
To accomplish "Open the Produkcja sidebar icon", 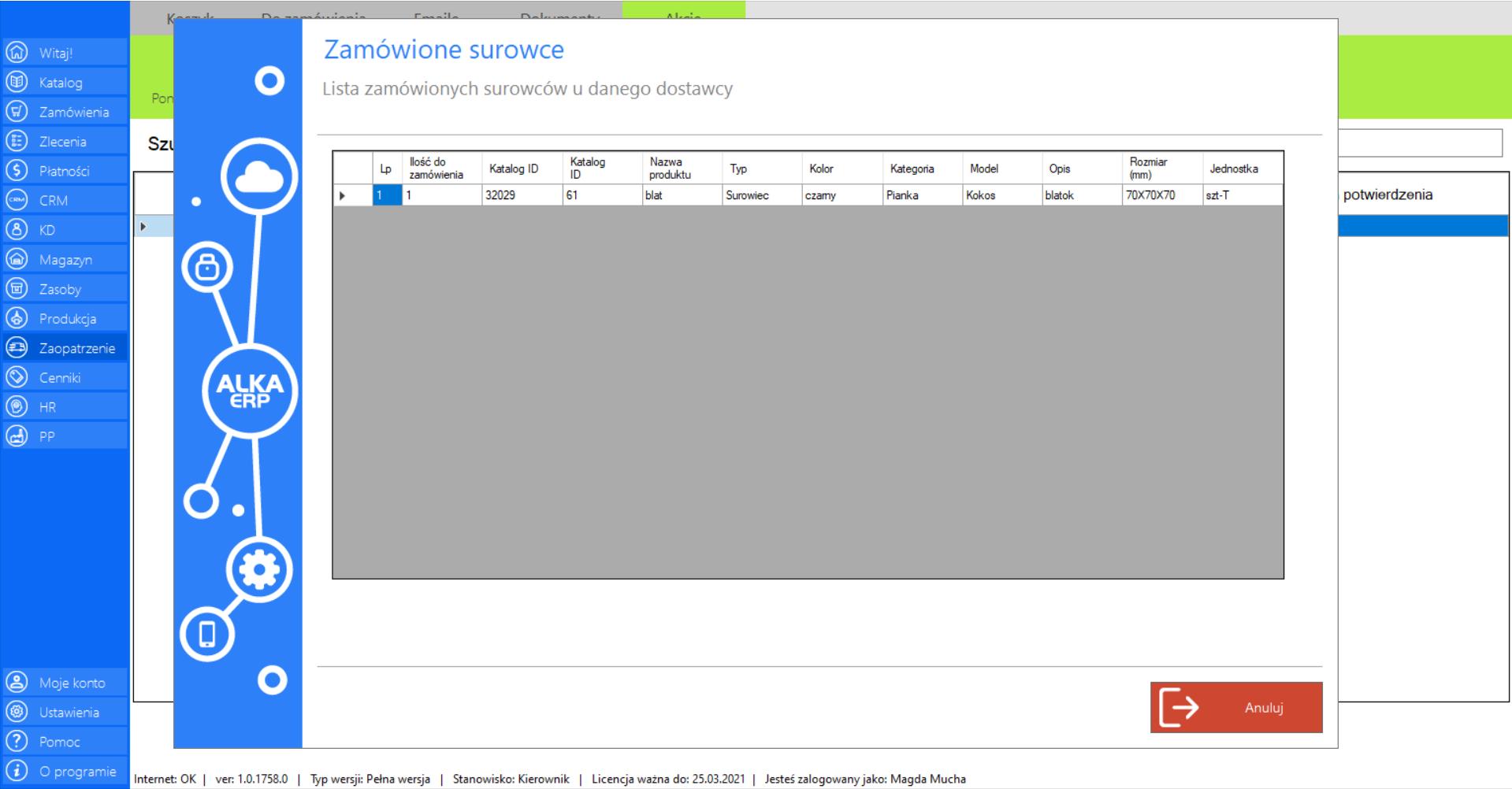I will 16,319.
